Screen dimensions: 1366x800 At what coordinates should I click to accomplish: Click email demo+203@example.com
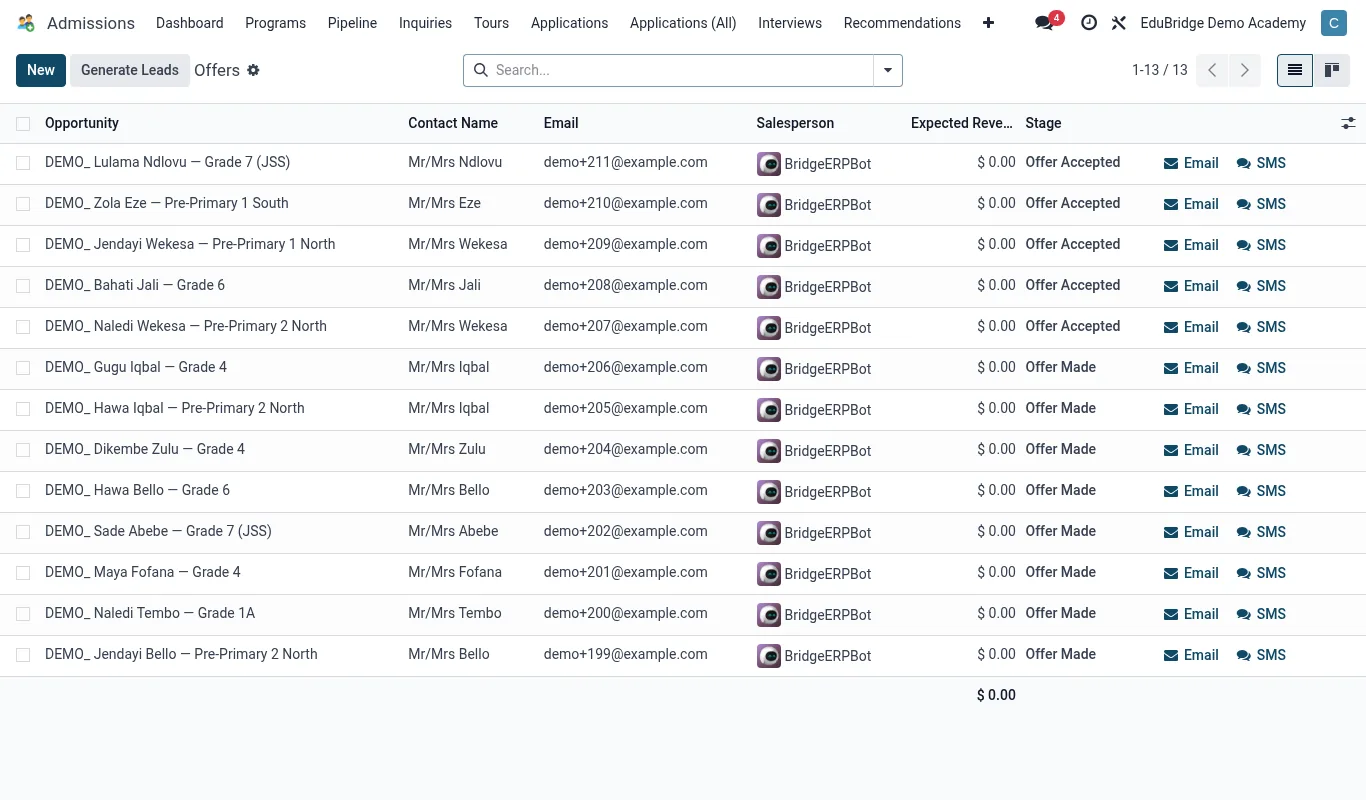click(626, 490)
